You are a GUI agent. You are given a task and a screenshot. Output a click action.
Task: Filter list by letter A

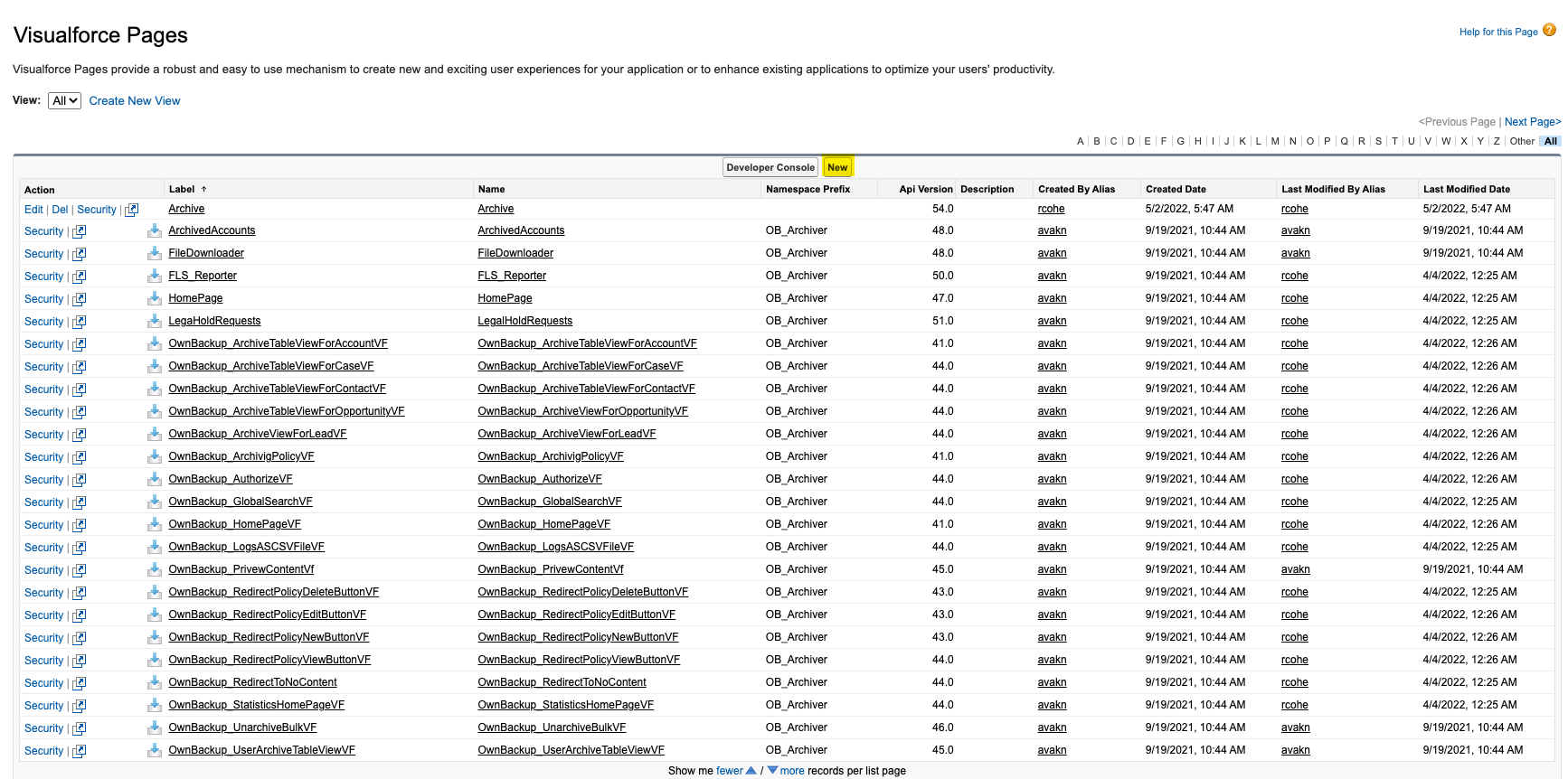click(1080, 141)
